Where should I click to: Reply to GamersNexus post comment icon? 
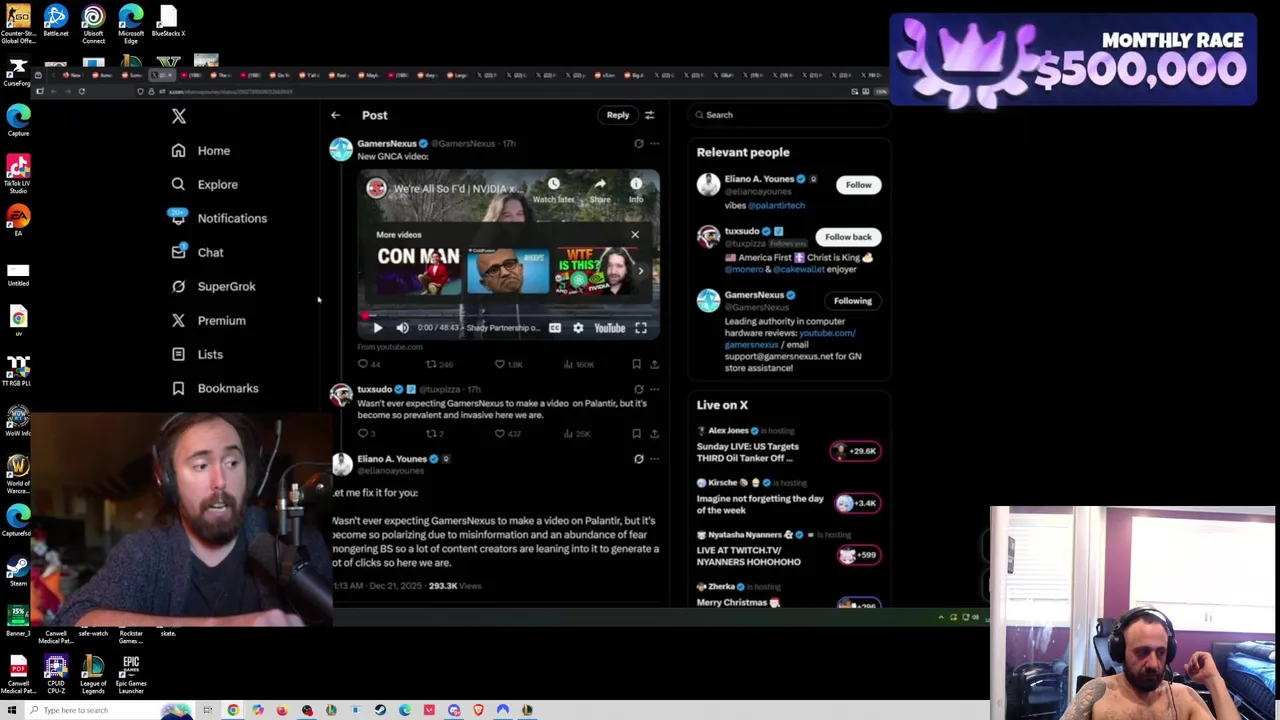[x=363, y=365]
